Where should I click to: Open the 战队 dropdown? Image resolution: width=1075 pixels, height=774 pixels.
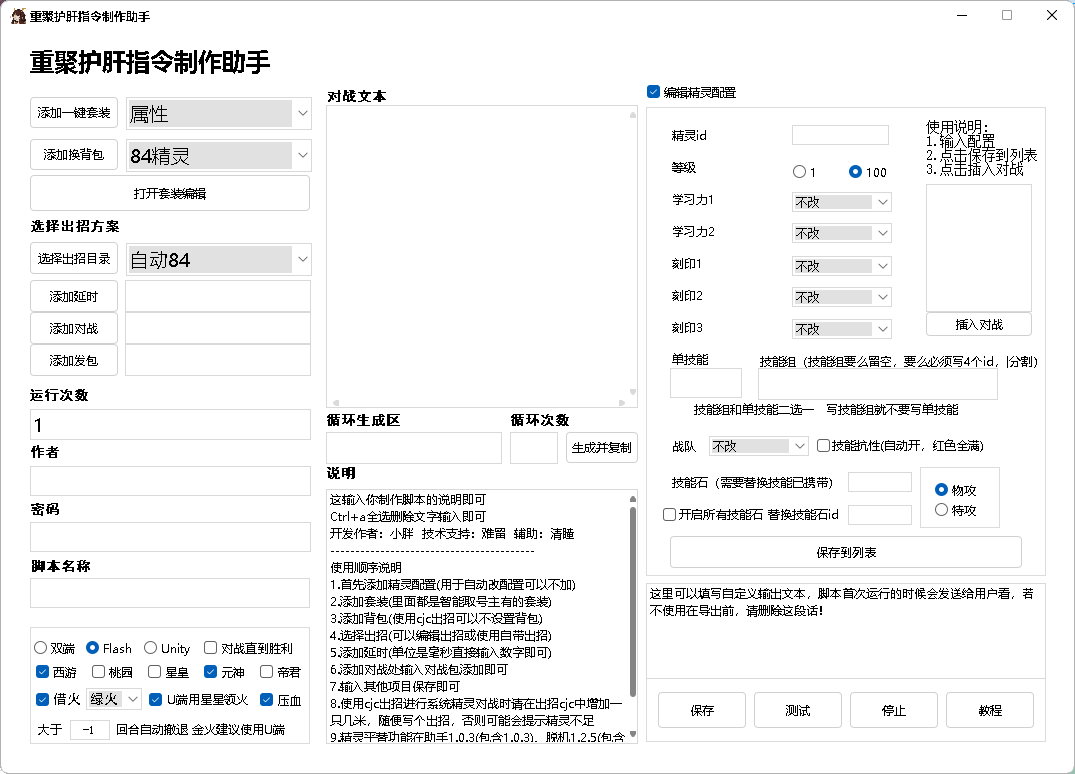[759, 446]
